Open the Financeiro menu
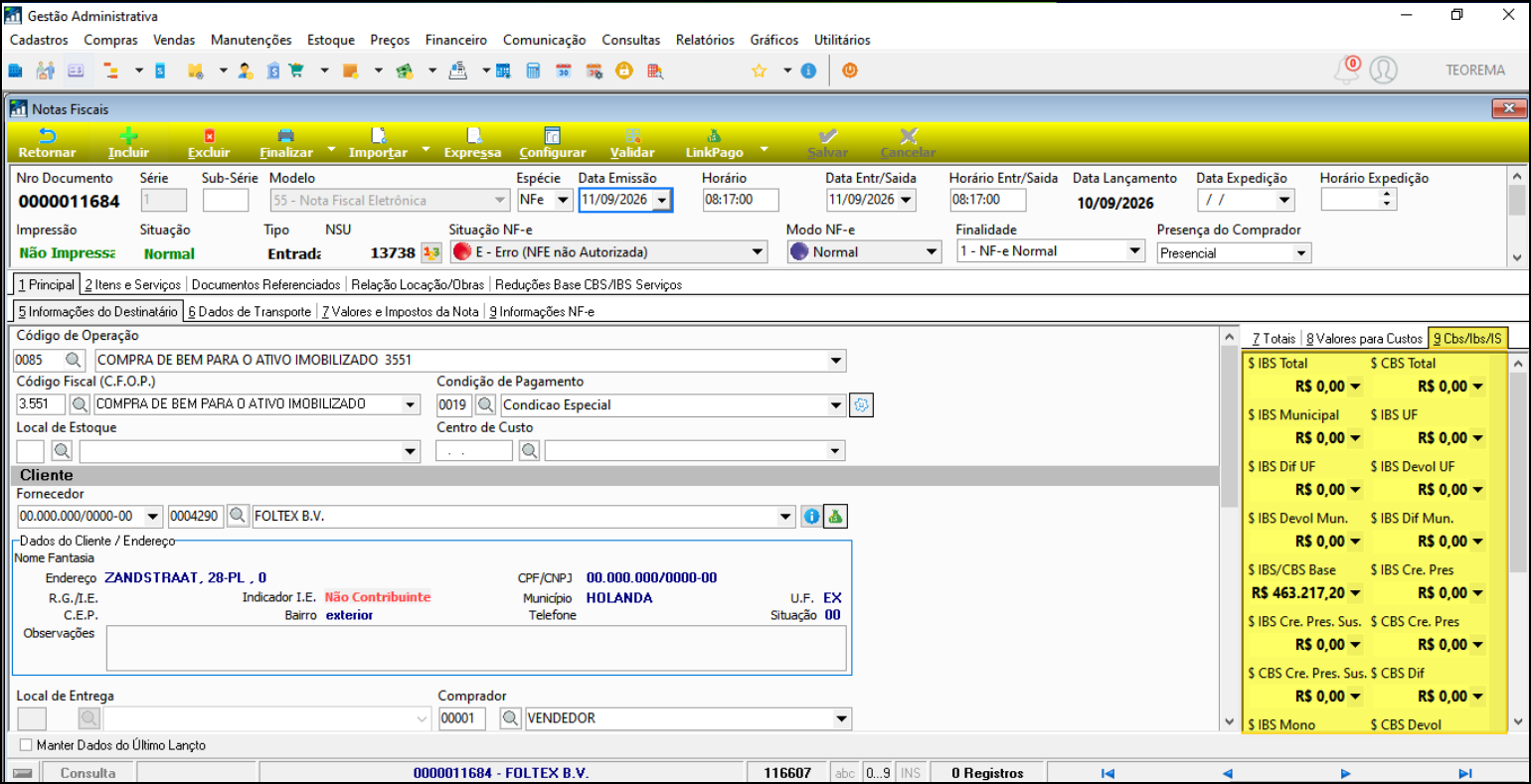This screenshot has height=784, width=1531. [456, 40]
